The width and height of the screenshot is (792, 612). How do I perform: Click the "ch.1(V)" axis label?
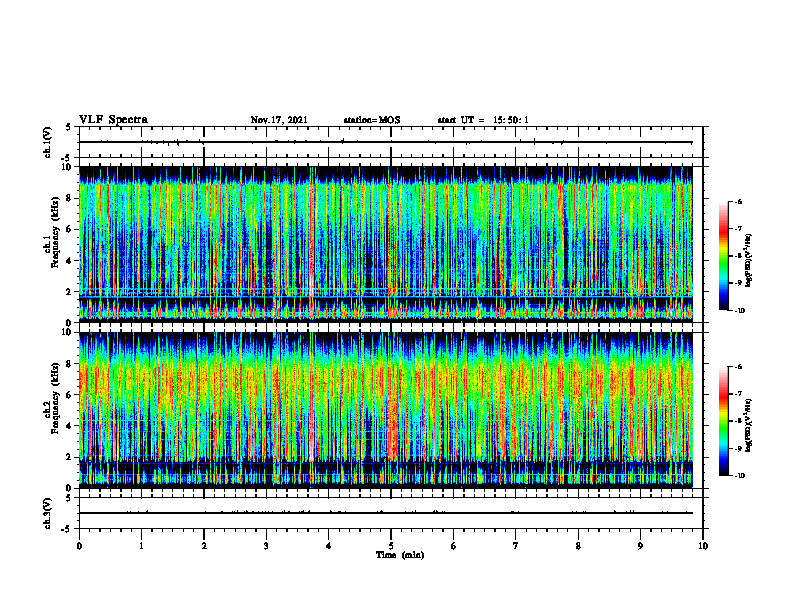point(48,142)
